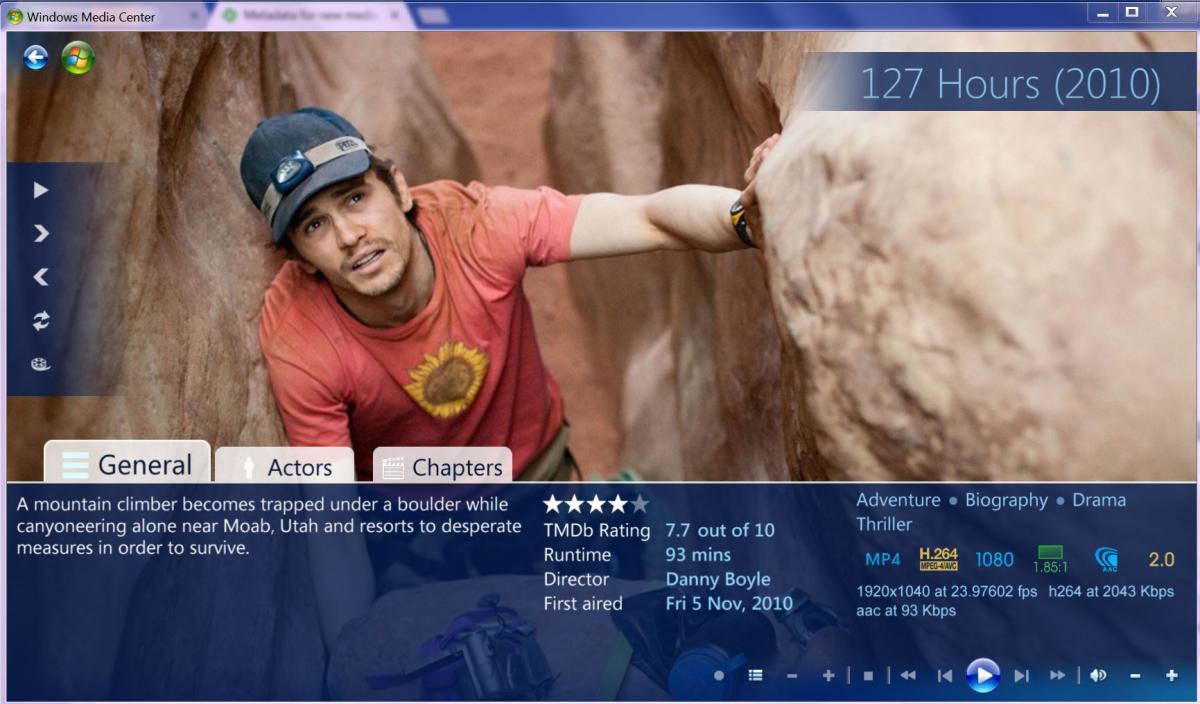Go to previous movie using sidebar chevron
This screenshot has height=704, width=1200.
pyautogui.click(x=41, y=277)
